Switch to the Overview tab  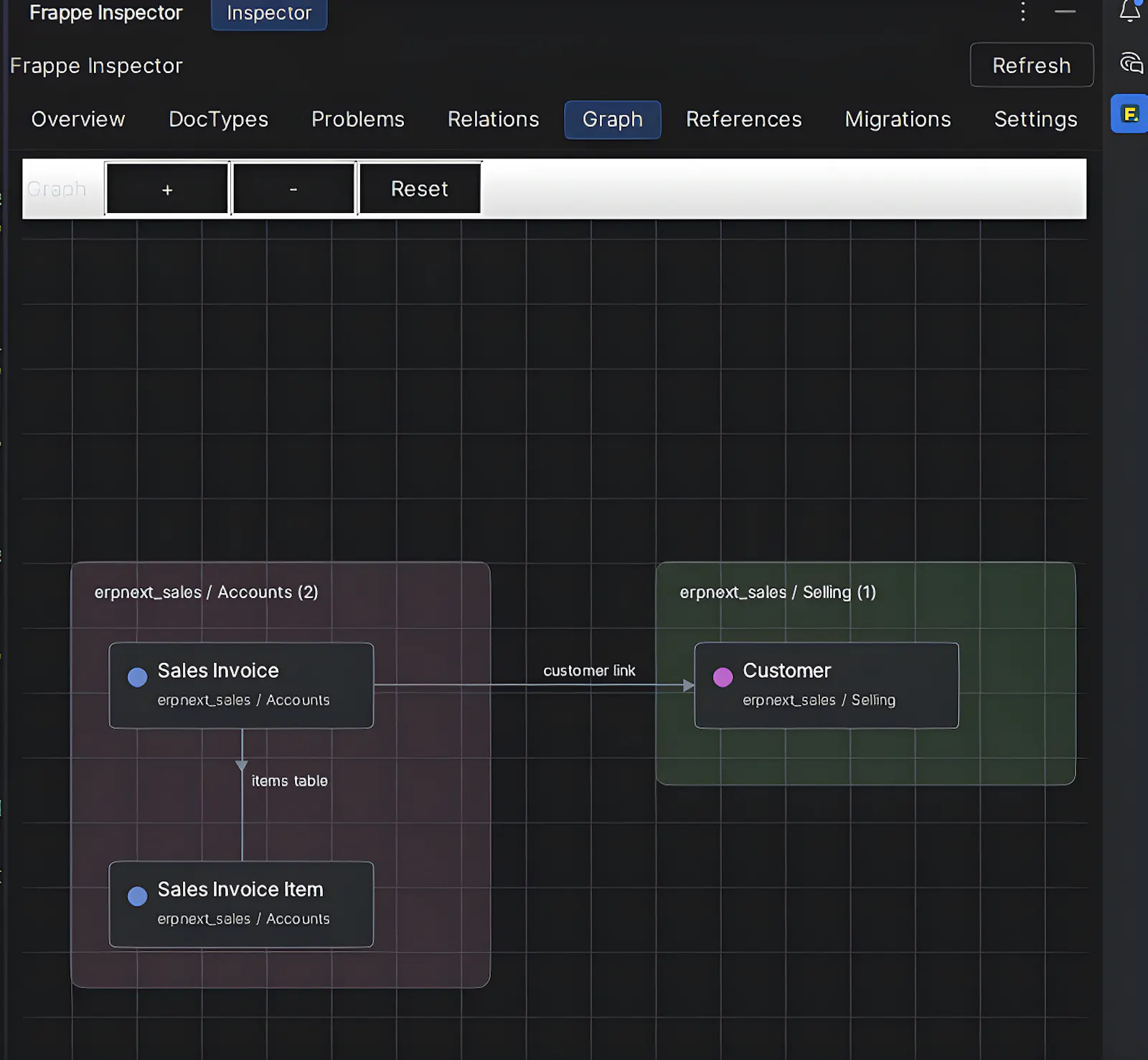tap(78, 119)
